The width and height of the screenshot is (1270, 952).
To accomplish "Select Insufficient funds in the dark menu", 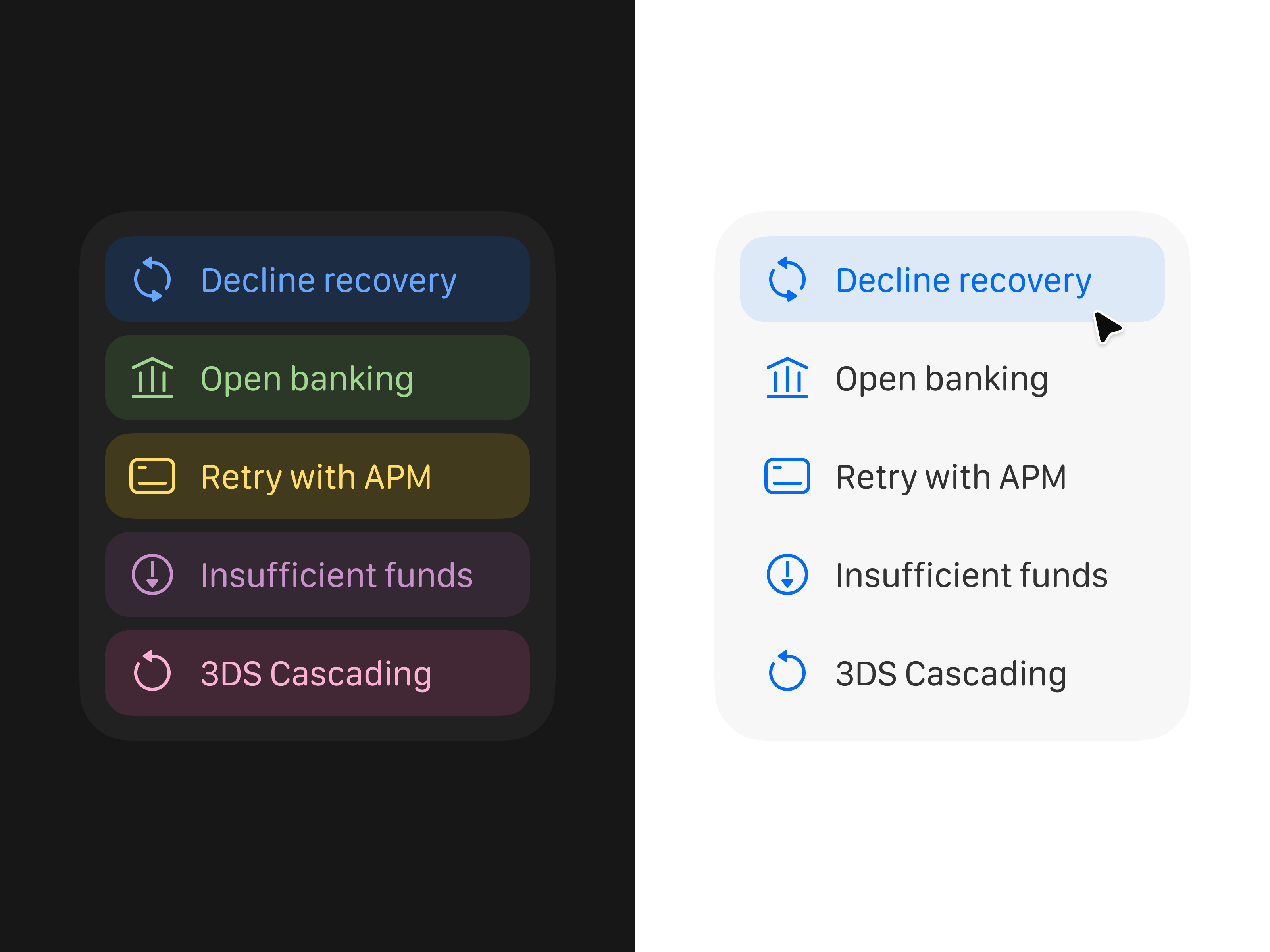I will 317,574.
